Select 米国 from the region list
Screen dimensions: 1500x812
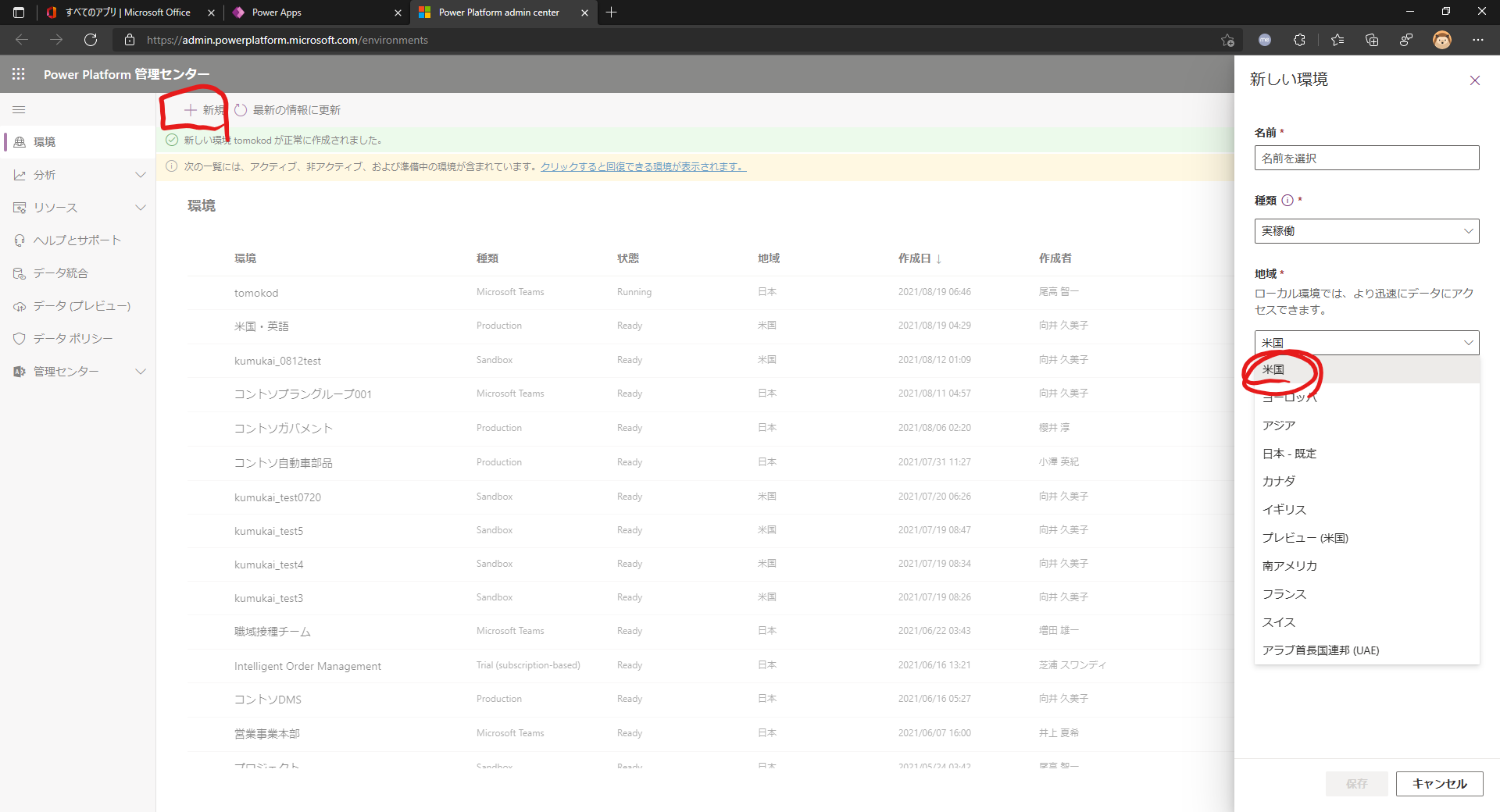(x=1366, y=369)
